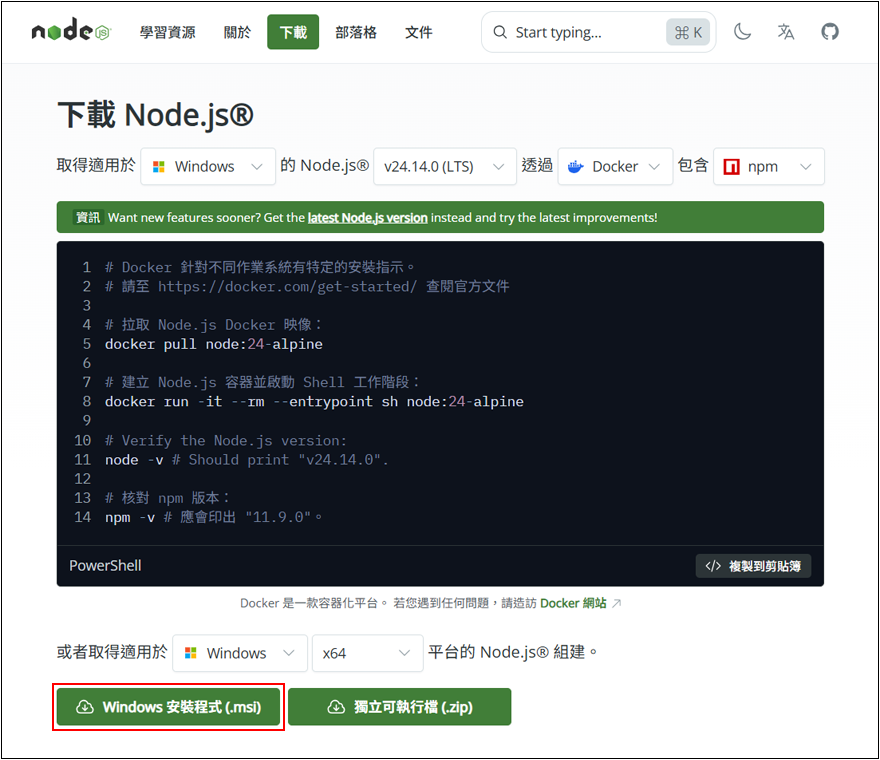Follow the latest Node.js version link
880x760 pixels.
click(x=367, y=217)
